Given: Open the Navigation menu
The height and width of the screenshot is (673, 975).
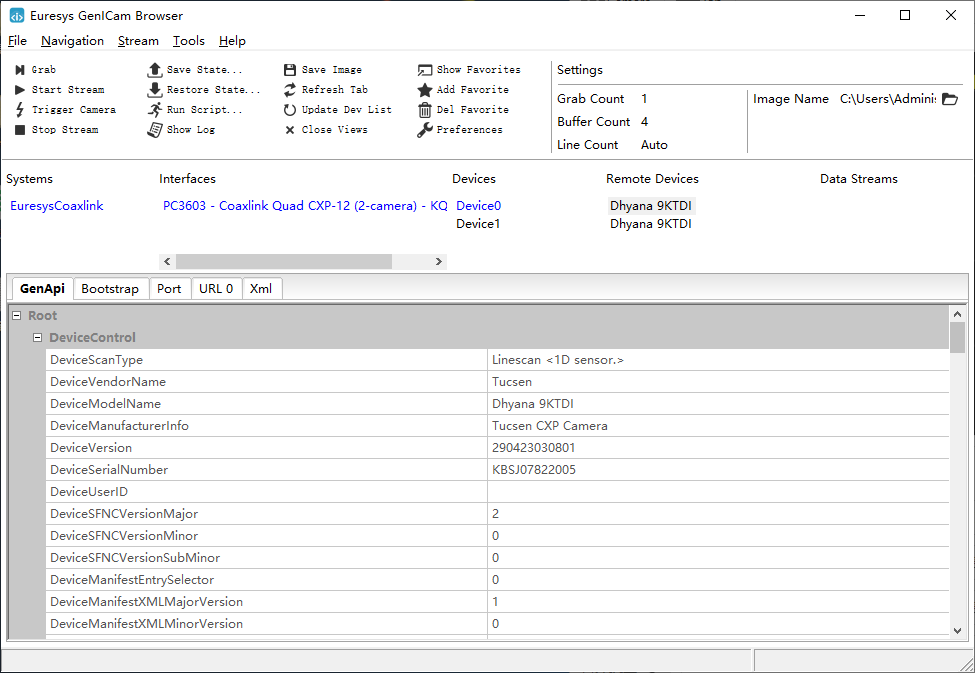Looking at the screenshot, I should (x=73, y=41).
